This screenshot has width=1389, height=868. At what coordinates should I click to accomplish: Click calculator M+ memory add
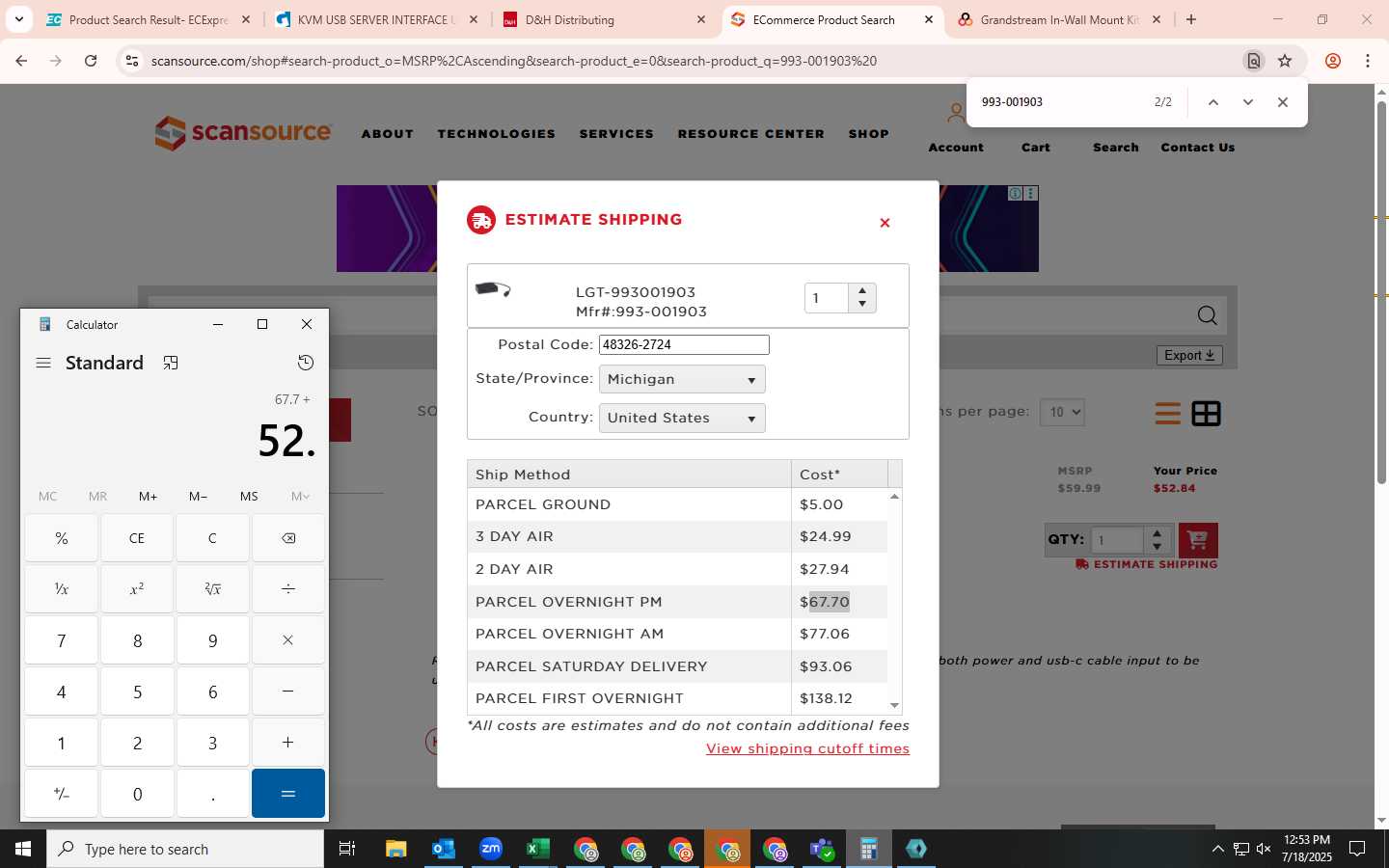click(x=148, y=496)
